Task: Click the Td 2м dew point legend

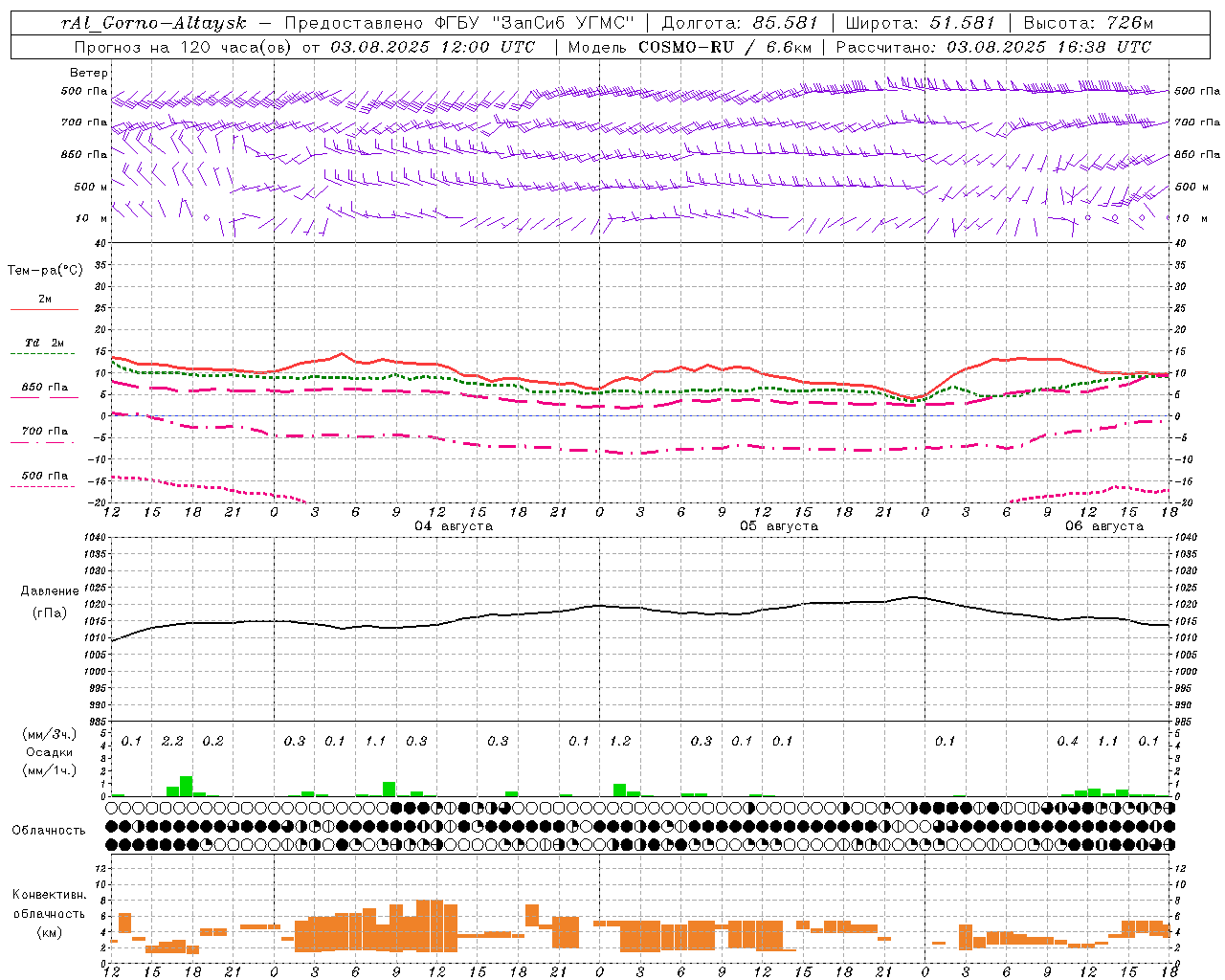Action: (x=44, y=347)
